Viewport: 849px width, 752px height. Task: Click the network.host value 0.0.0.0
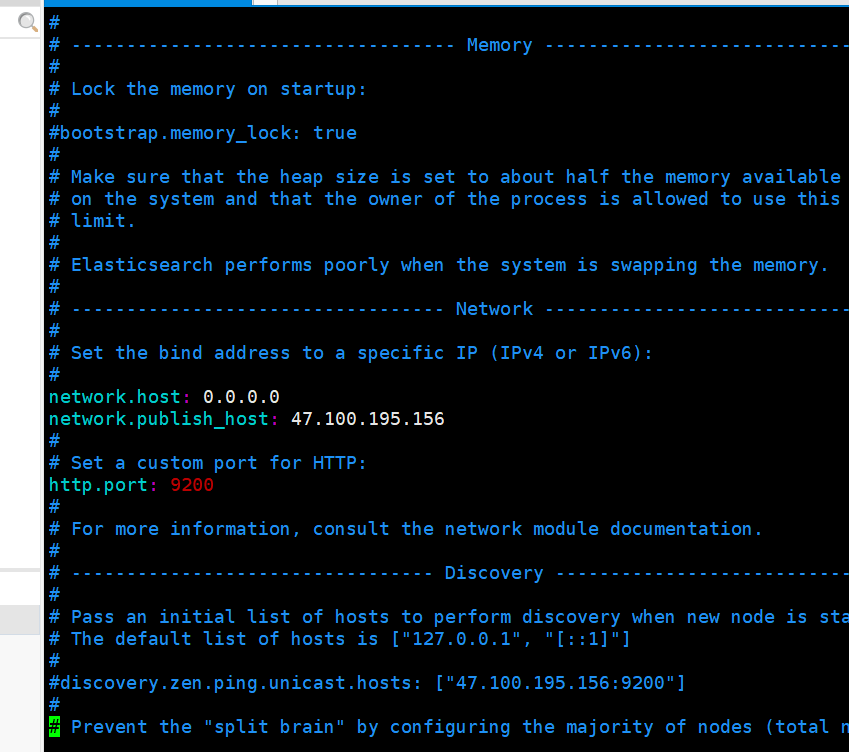[x=241, y=397]
